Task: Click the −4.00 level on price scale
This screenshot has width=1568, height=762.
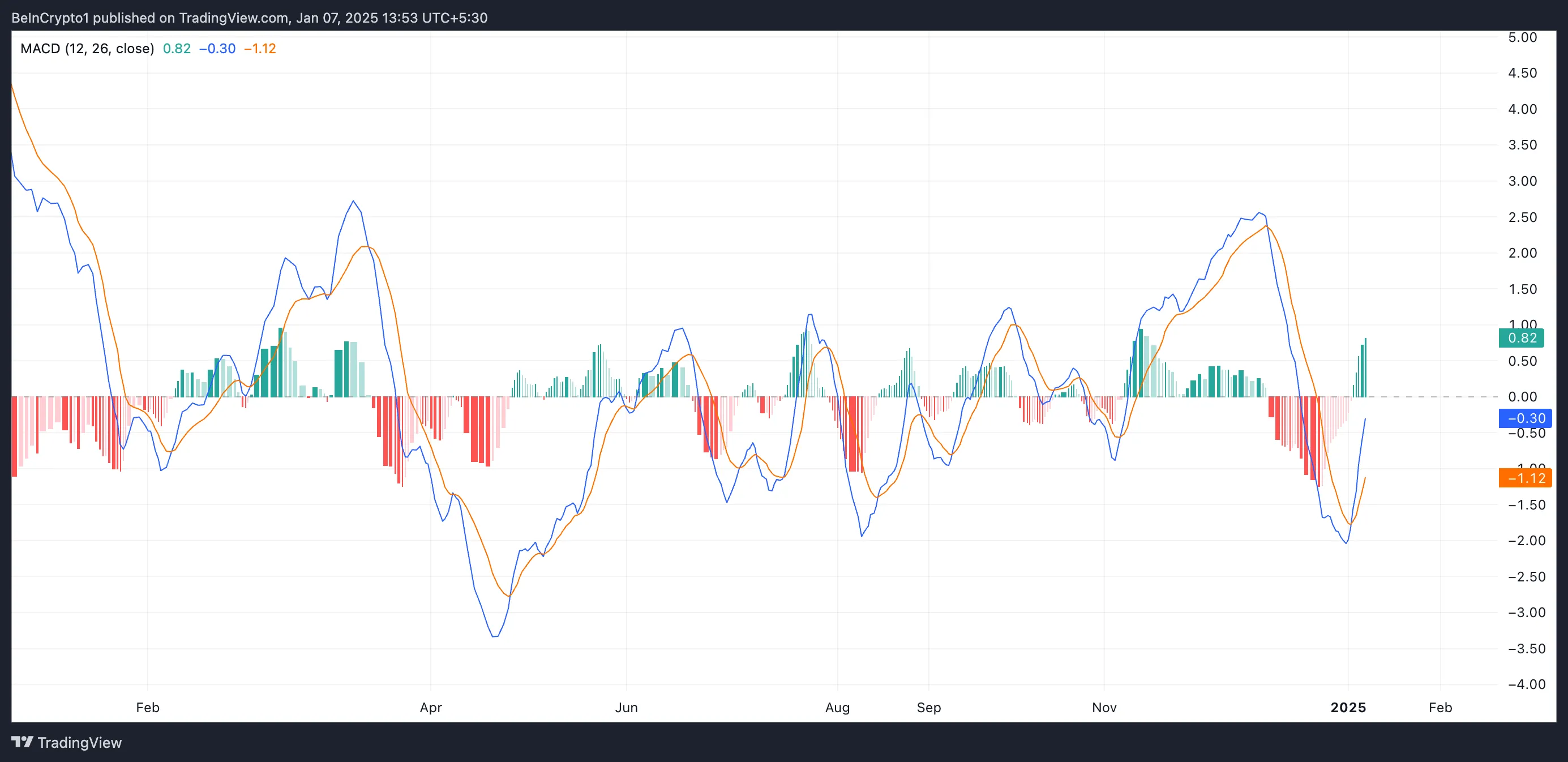Action: point(1527,684)
